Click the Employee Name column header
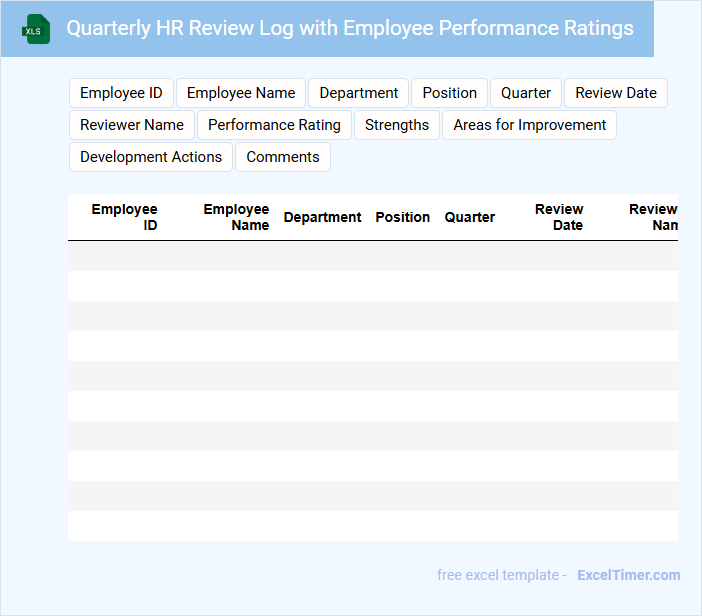The height and width of the screenshot is (616, 702). (237, 217)
